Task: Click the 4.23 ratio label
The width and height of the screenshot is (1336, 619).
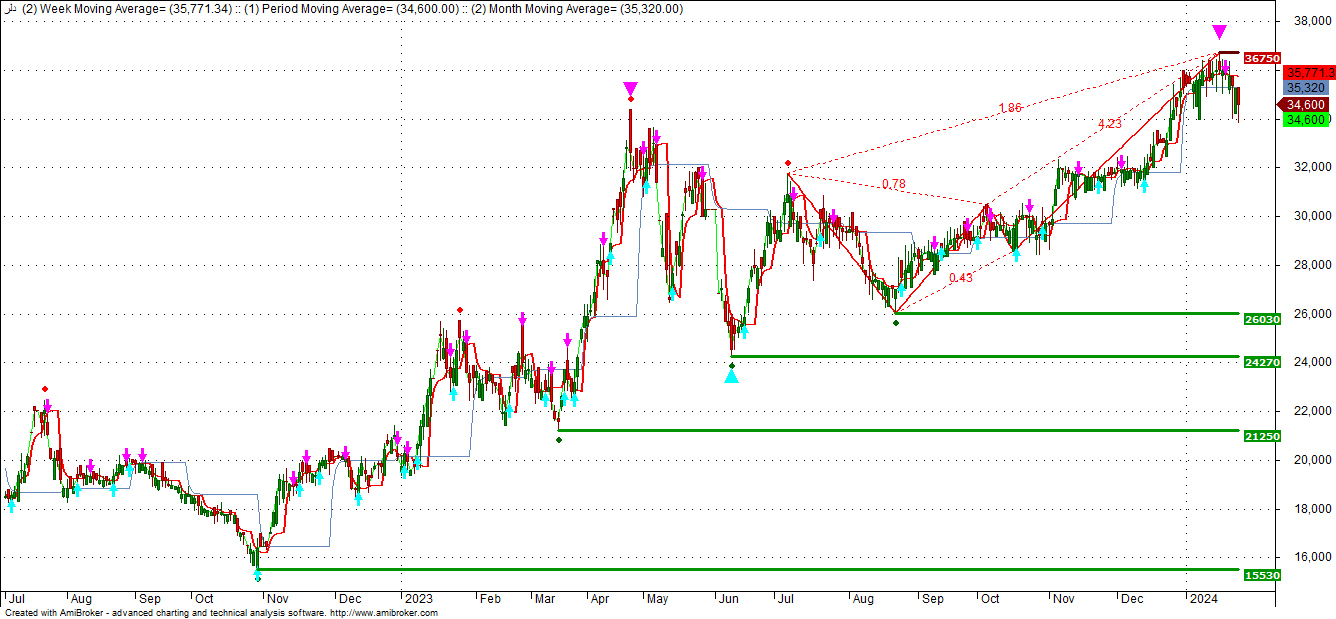Action: (x=1109, y=124)
